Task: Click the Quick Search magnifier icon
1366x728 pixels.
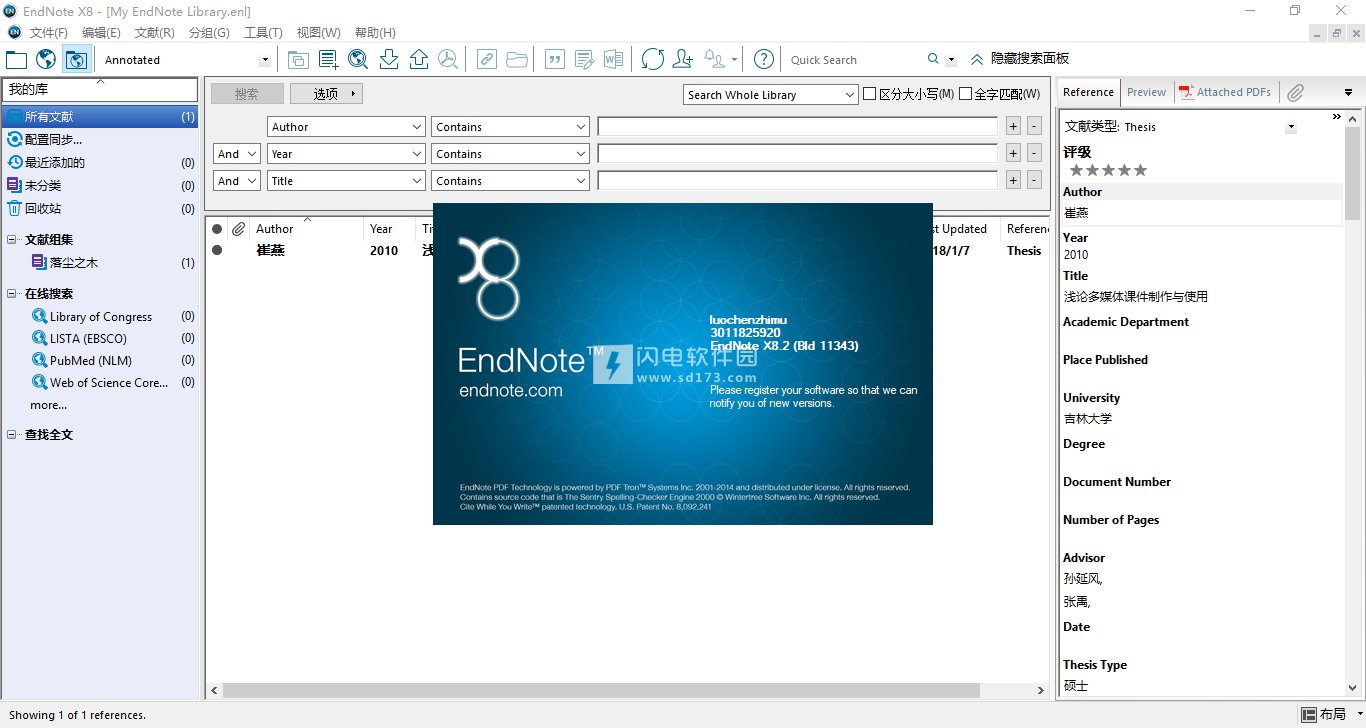Action: [x=933, y=59]
